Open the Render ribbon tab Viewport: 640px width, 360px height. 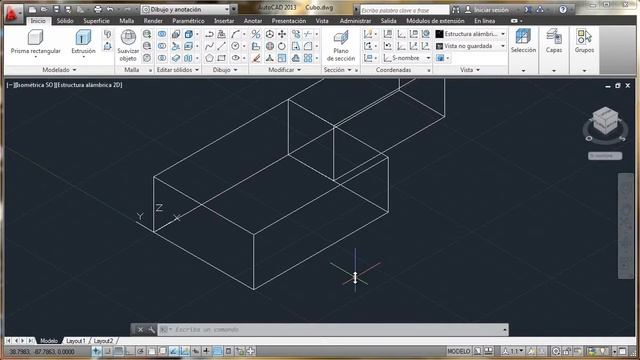pos(153,21)
